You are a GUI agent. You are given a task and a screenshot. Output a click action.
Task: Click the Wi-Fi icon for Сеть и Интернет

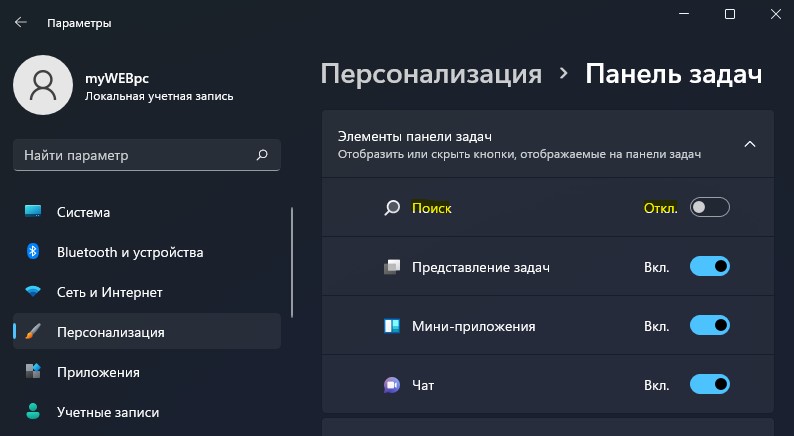(33, 291)
